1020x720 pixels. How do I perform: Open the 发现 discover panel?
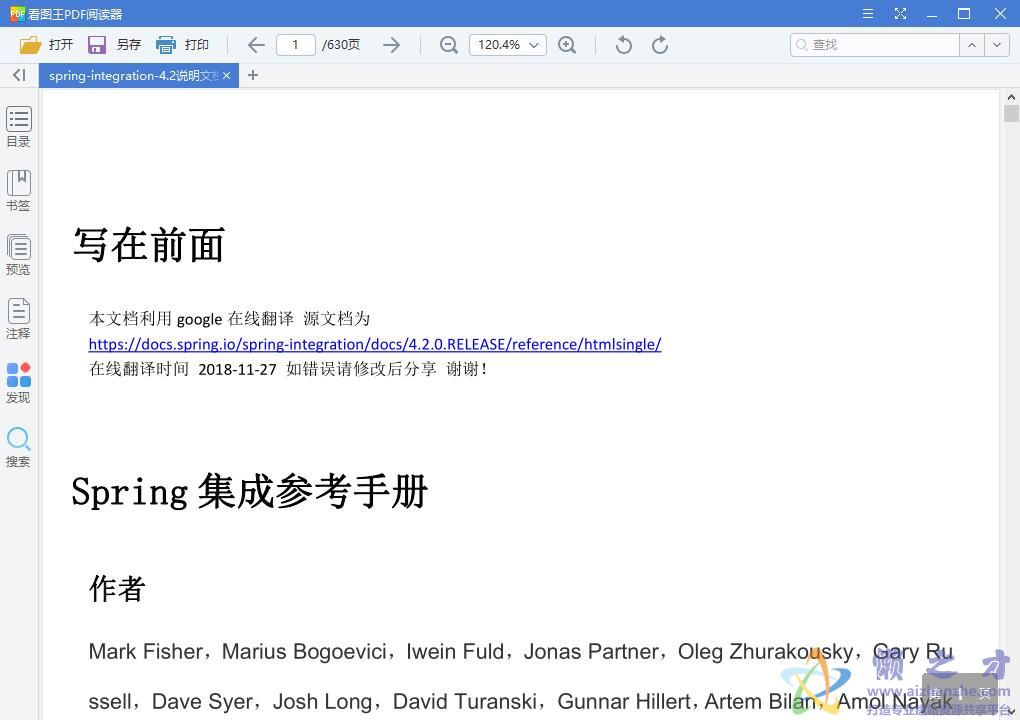click(19, 383)
